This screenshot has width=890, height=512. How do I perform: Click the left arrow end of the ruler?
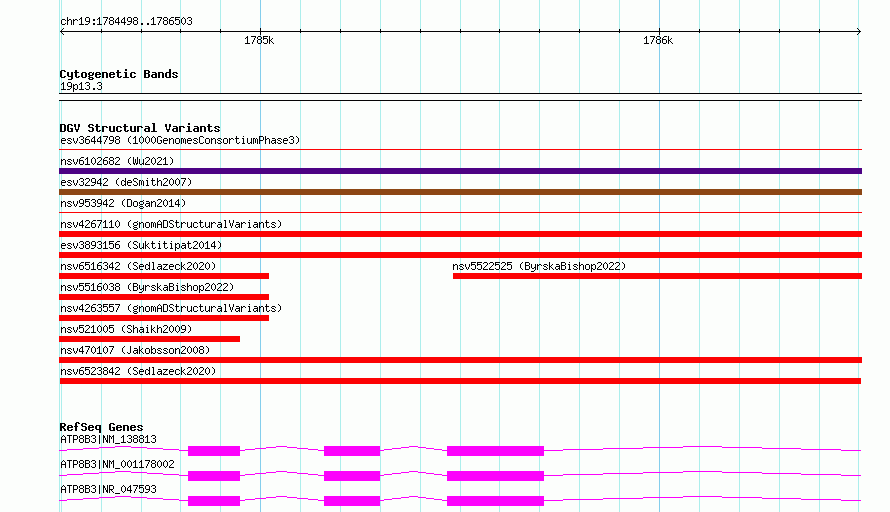(62, 32)
